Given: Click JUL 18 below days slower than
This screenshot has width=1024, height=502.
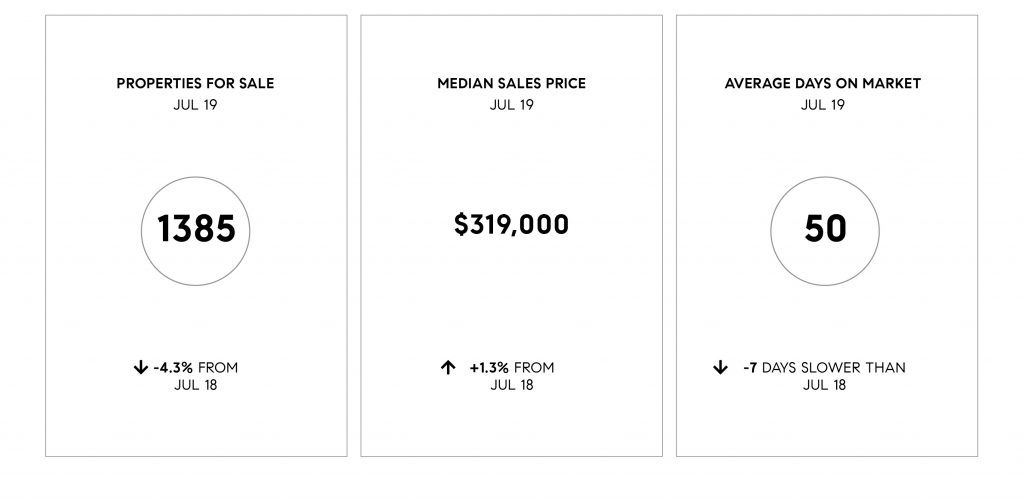Looking at the screenshot, I should [824, 385].
